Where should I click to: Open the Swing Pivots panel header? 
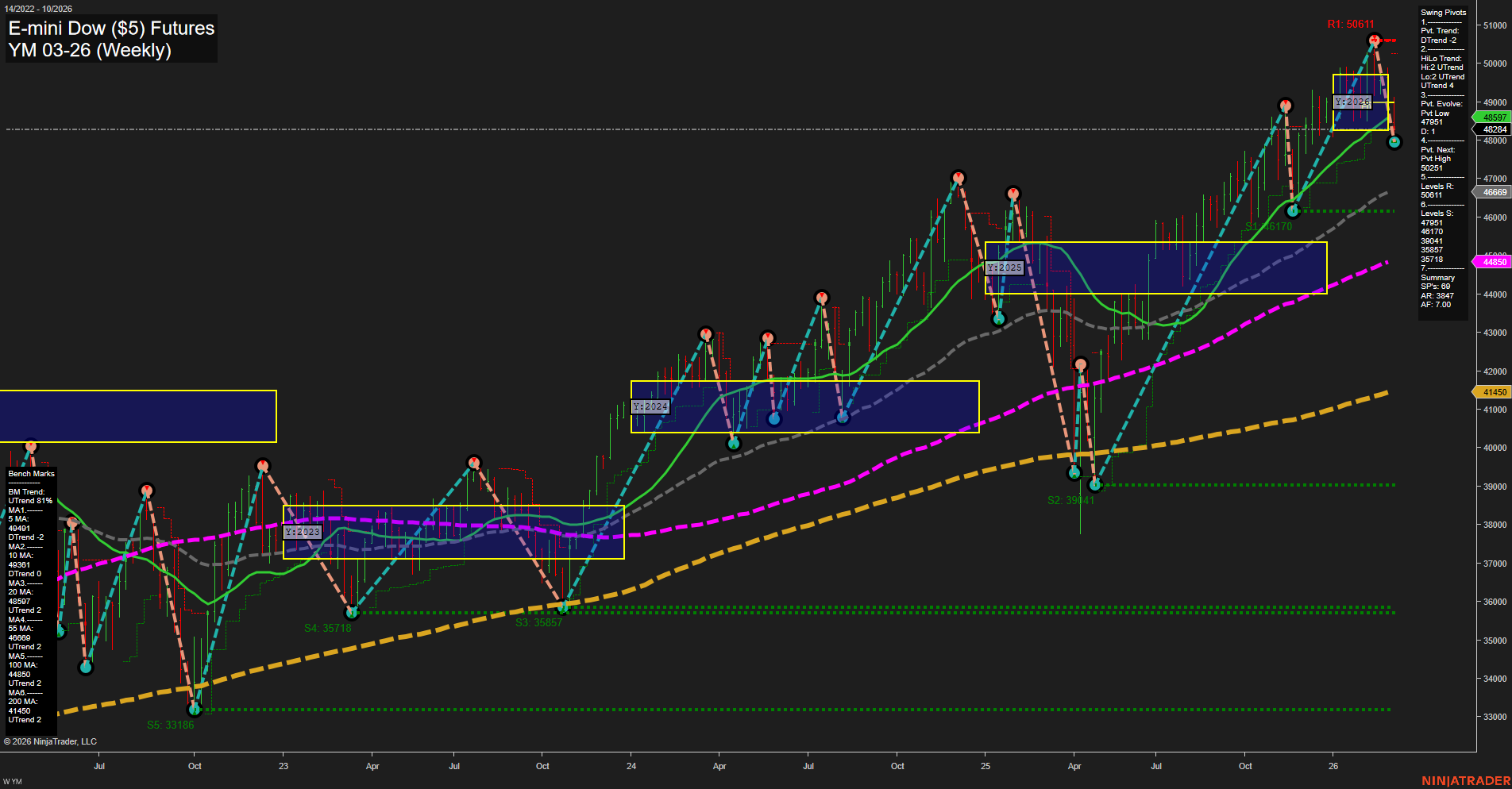pyautogui.click(x=1443, y=12)
